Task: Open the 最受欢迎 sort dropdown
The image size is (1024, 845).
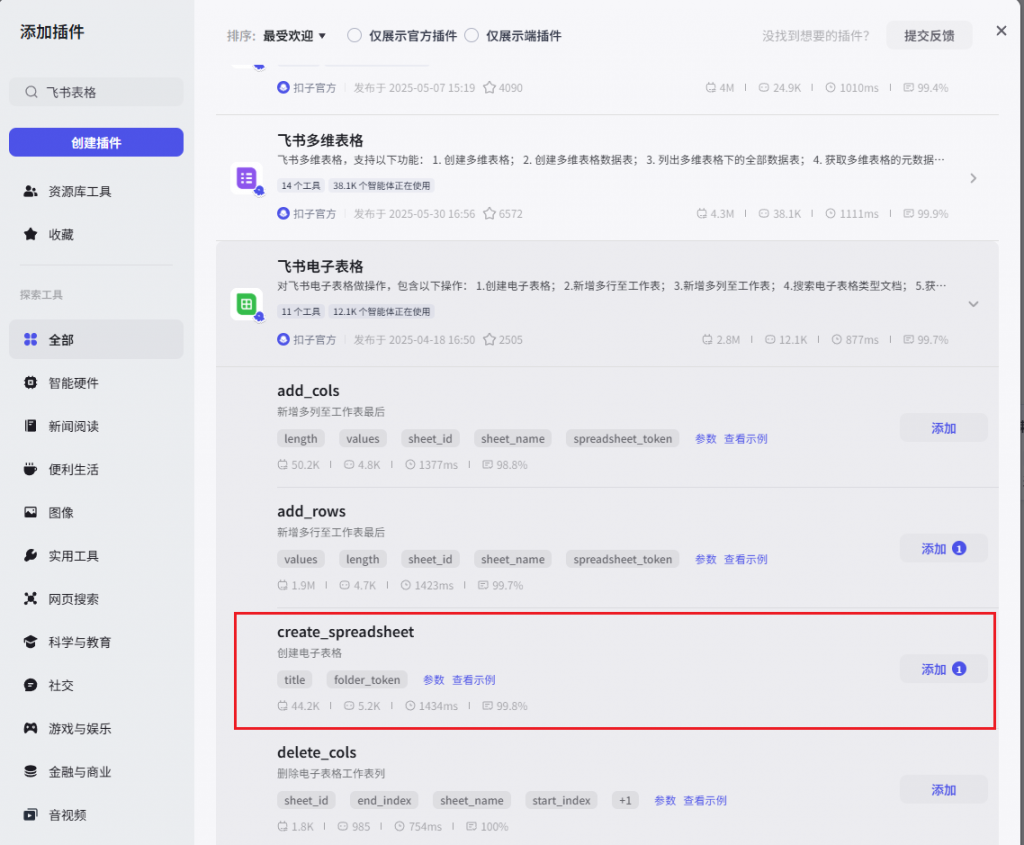Action: pyautogui.click(x=294, y=36)
